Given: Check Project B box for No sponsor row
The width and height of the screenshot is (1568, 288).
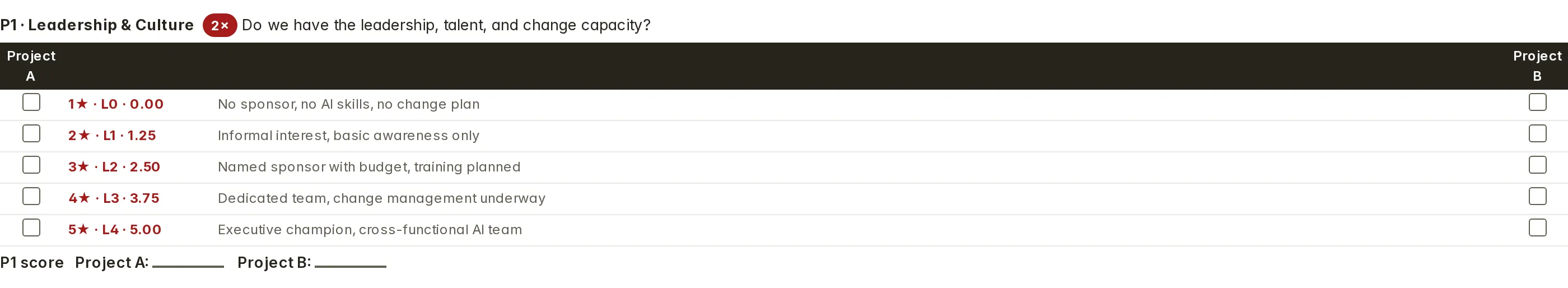Looking at the screenshot, I should [x=1537, y=103].
